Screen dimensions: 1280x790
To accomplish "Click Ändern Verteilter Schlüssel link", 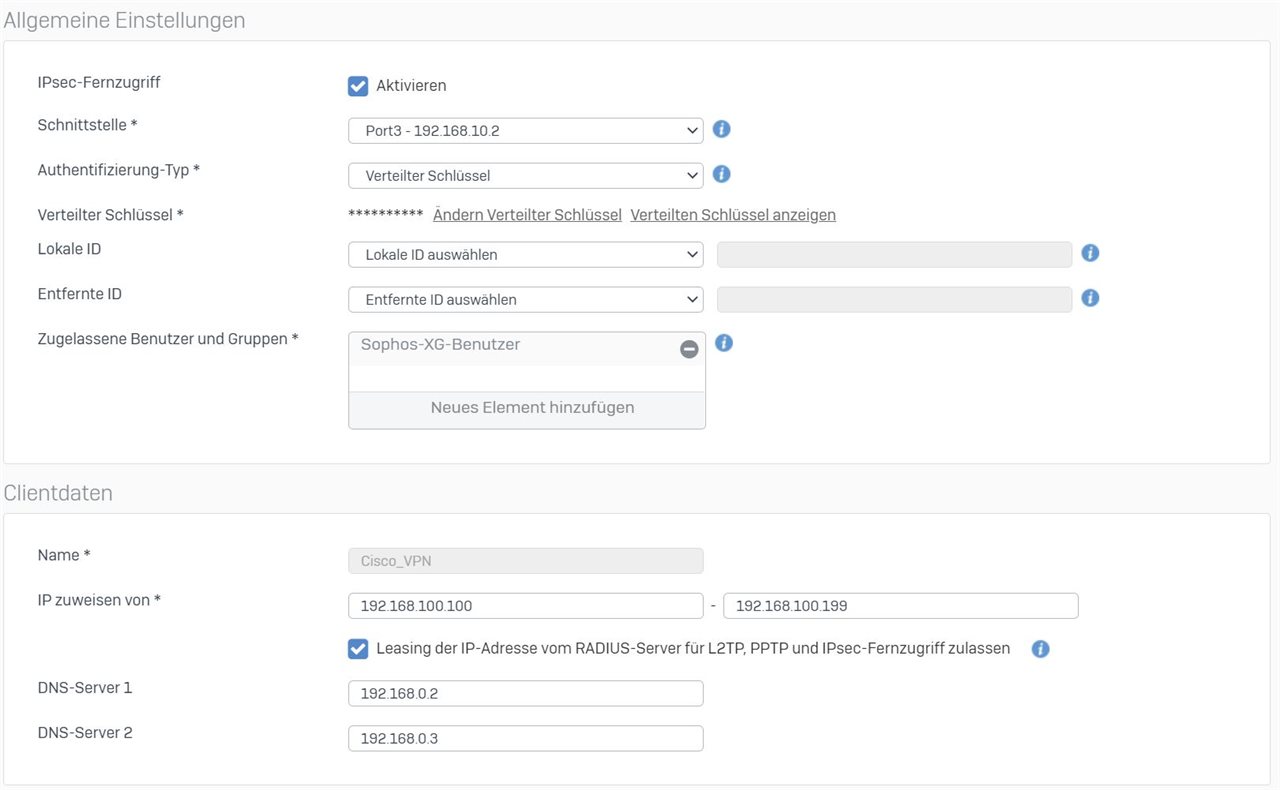I will click(527, 215).
